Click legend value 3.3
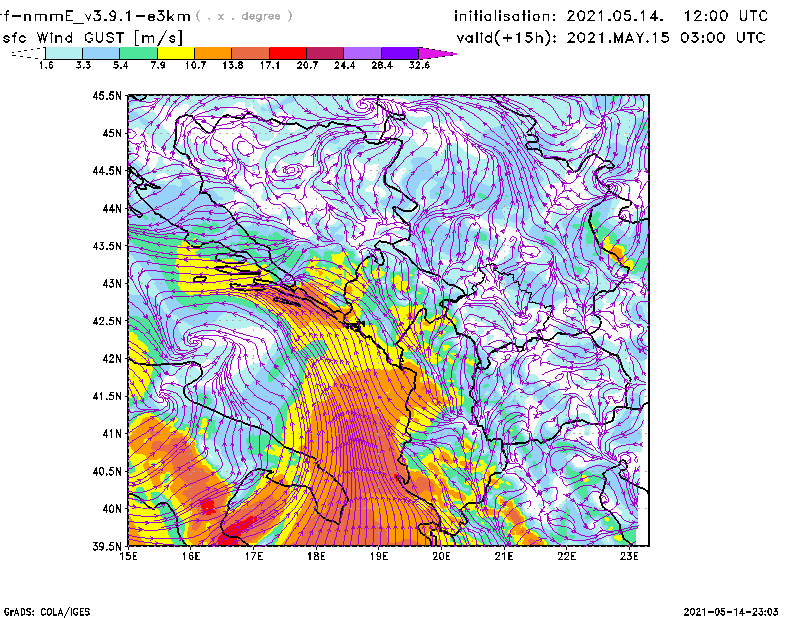 (x=83, y=65)
